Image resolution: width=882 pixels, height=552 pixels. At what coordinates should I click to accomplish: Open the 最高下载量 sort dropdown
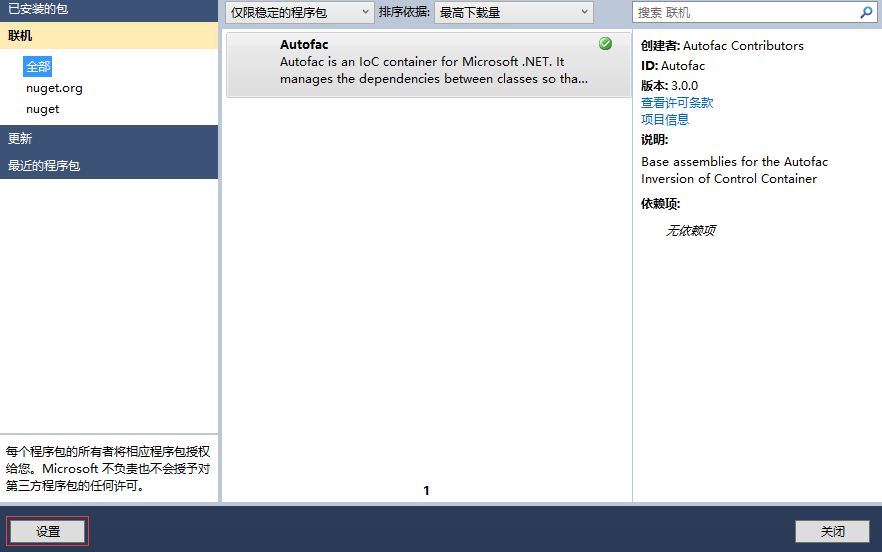coord(514,12)
